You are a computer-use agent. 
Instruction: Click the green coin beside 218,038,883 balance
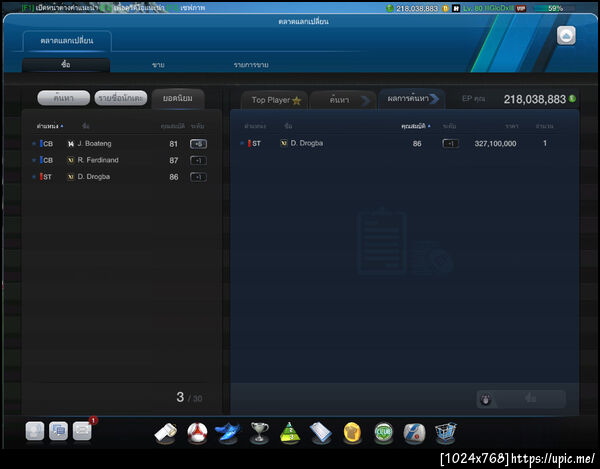(x=572, y=99)
